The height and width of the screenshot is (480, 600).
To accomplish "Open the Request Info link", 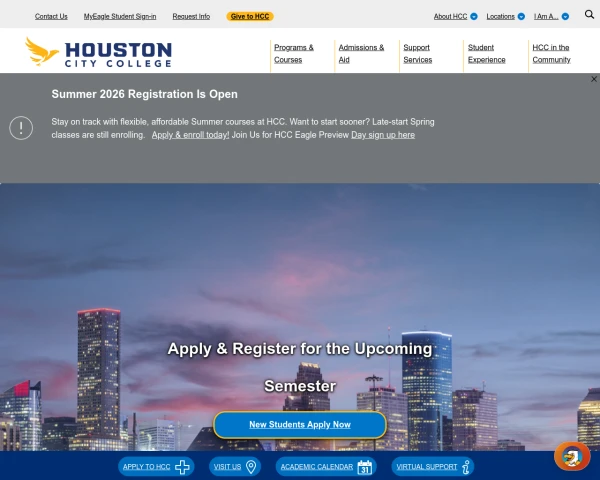I will (x=191, y=16).
